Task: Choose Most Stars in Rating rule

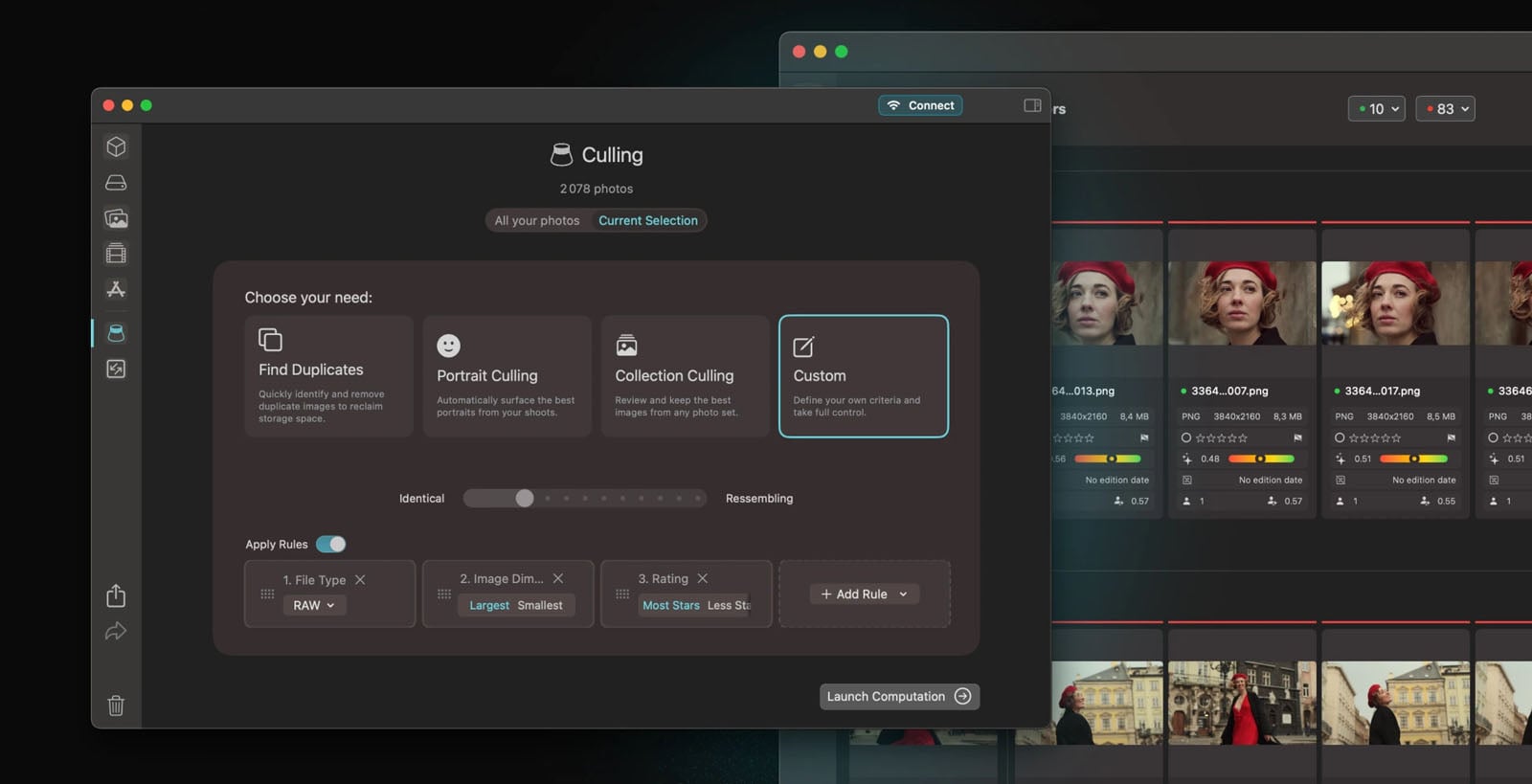Action: [x=670, y=605]
